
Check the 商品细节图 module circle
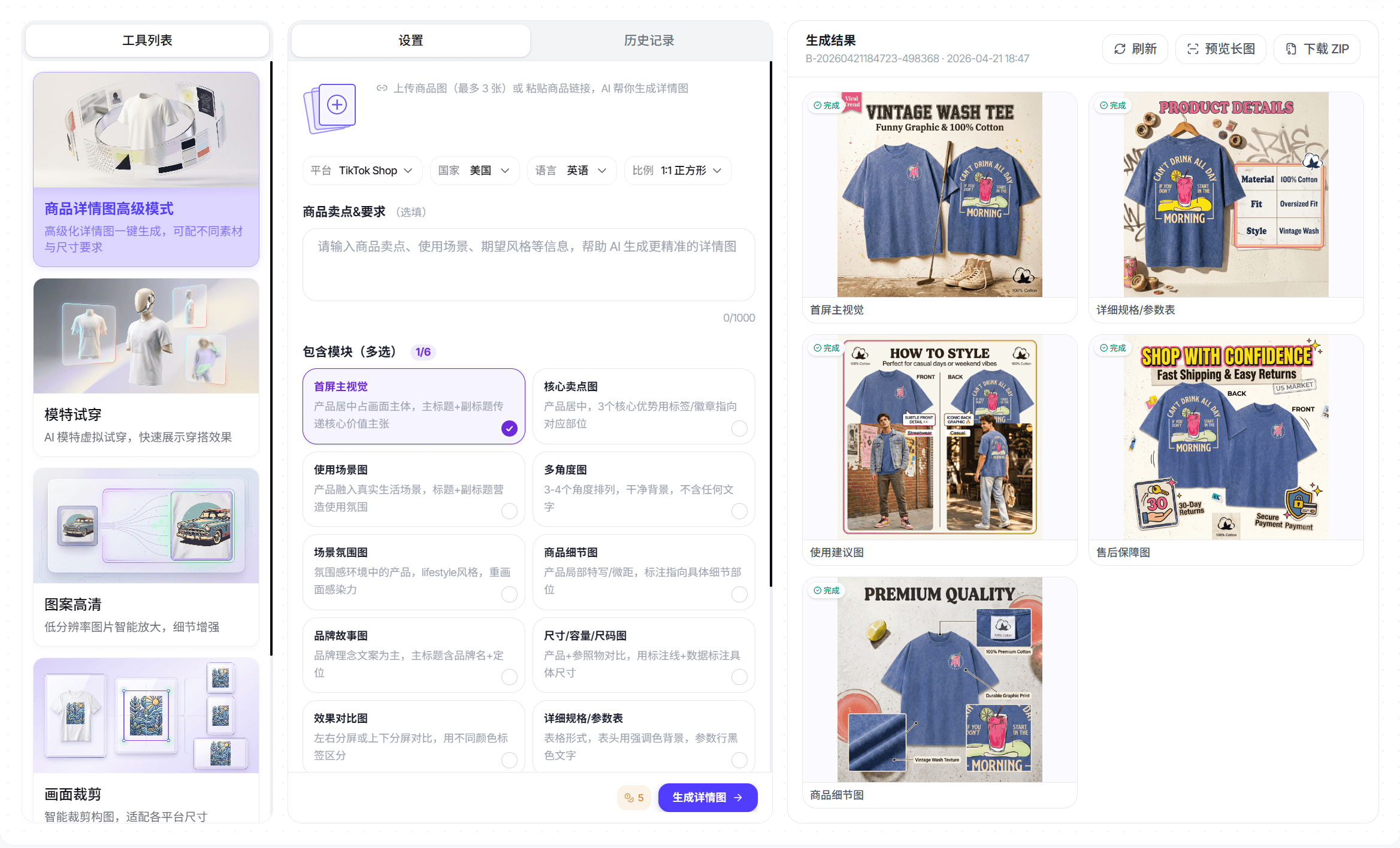(x=739, y=594)
